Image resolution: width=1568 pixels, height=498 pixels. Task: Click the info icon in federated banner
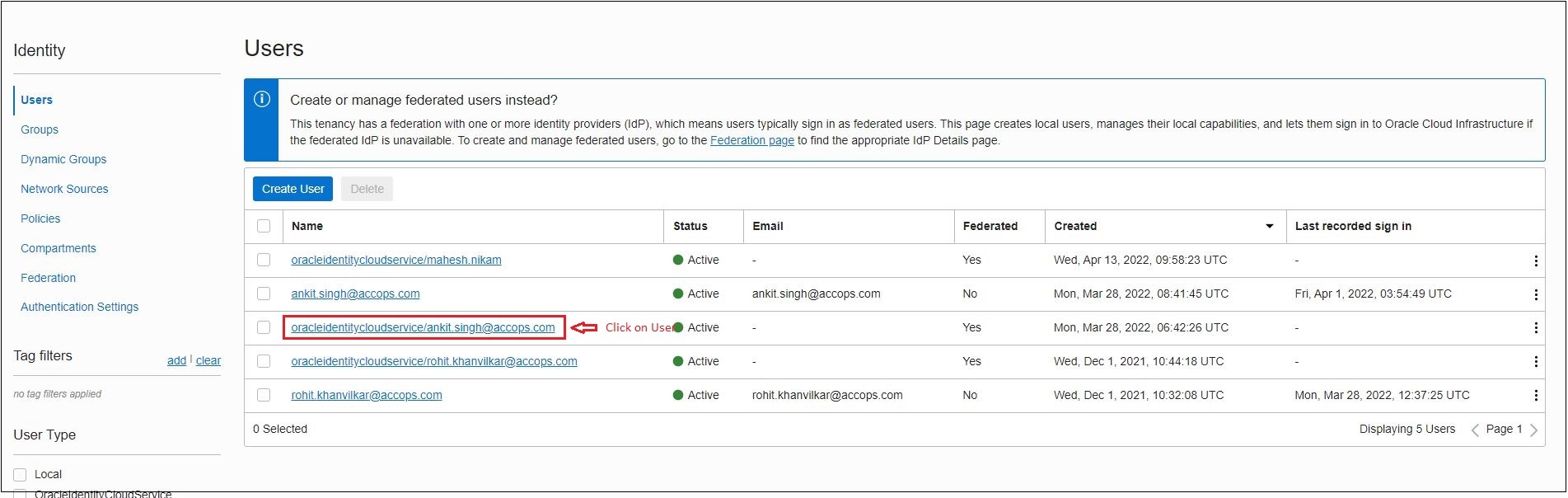click(x=262, y=100)
